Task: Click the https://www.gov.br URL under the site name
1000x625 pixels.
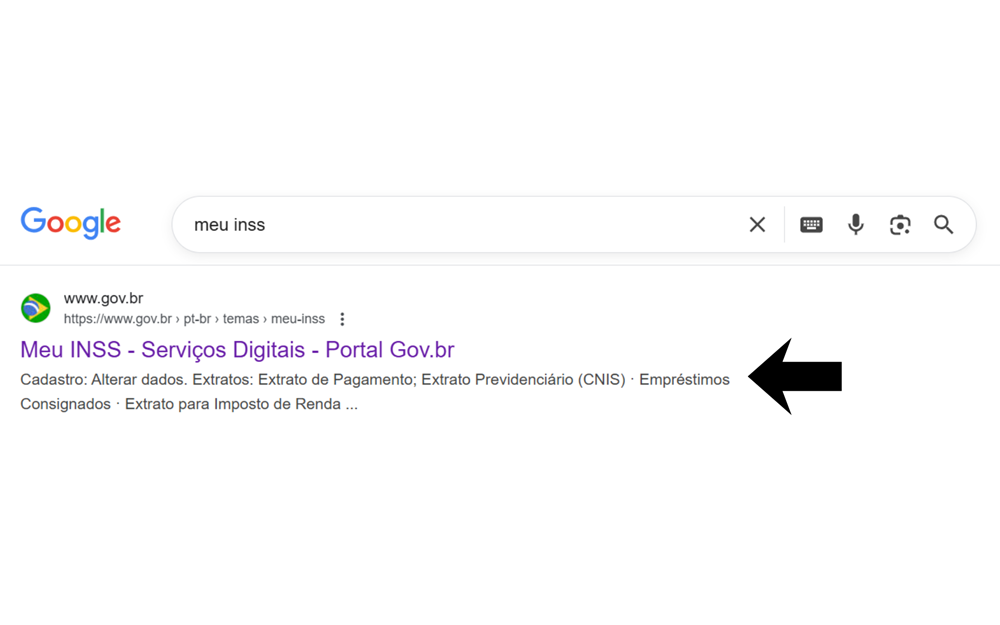Action: coord(118,319)
